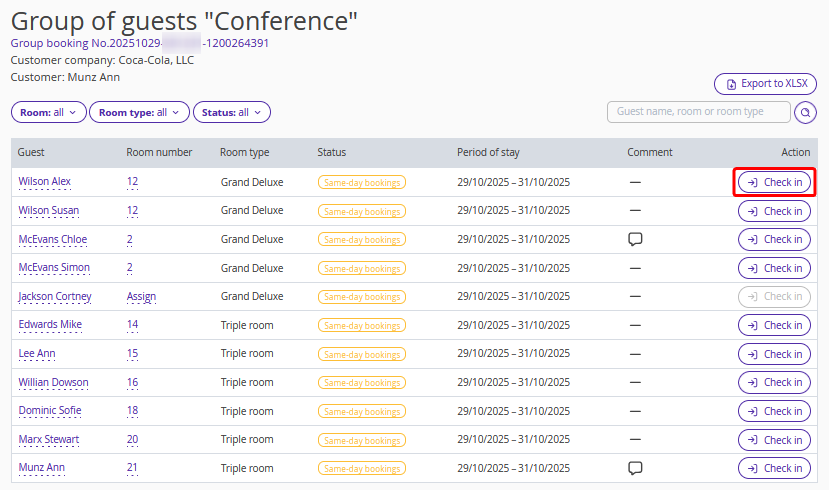
Task: Click Same-day bookings status for Lee Ann
Action: point(361,354)
